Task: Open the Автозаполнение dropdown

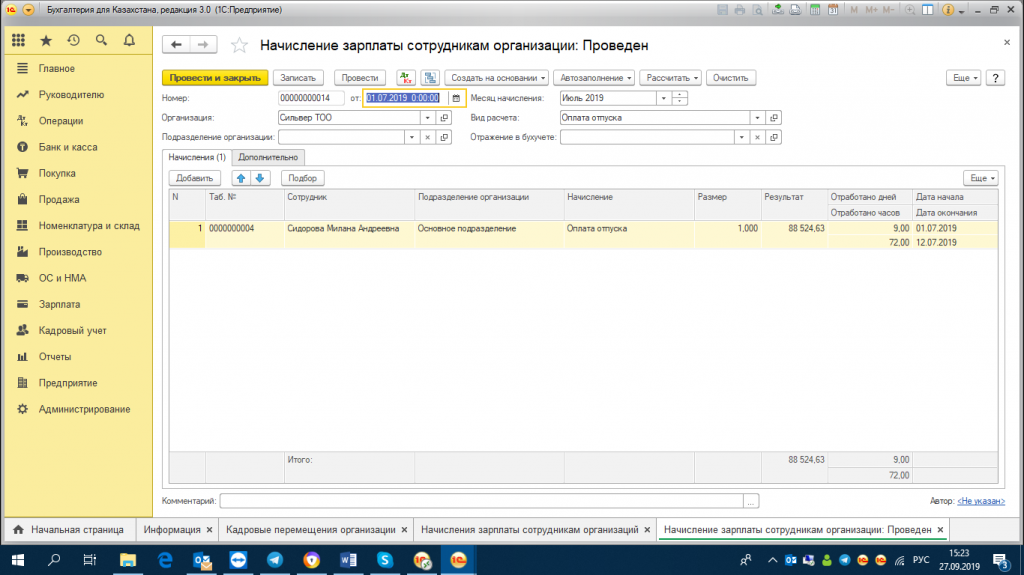Action: (596, 78)
